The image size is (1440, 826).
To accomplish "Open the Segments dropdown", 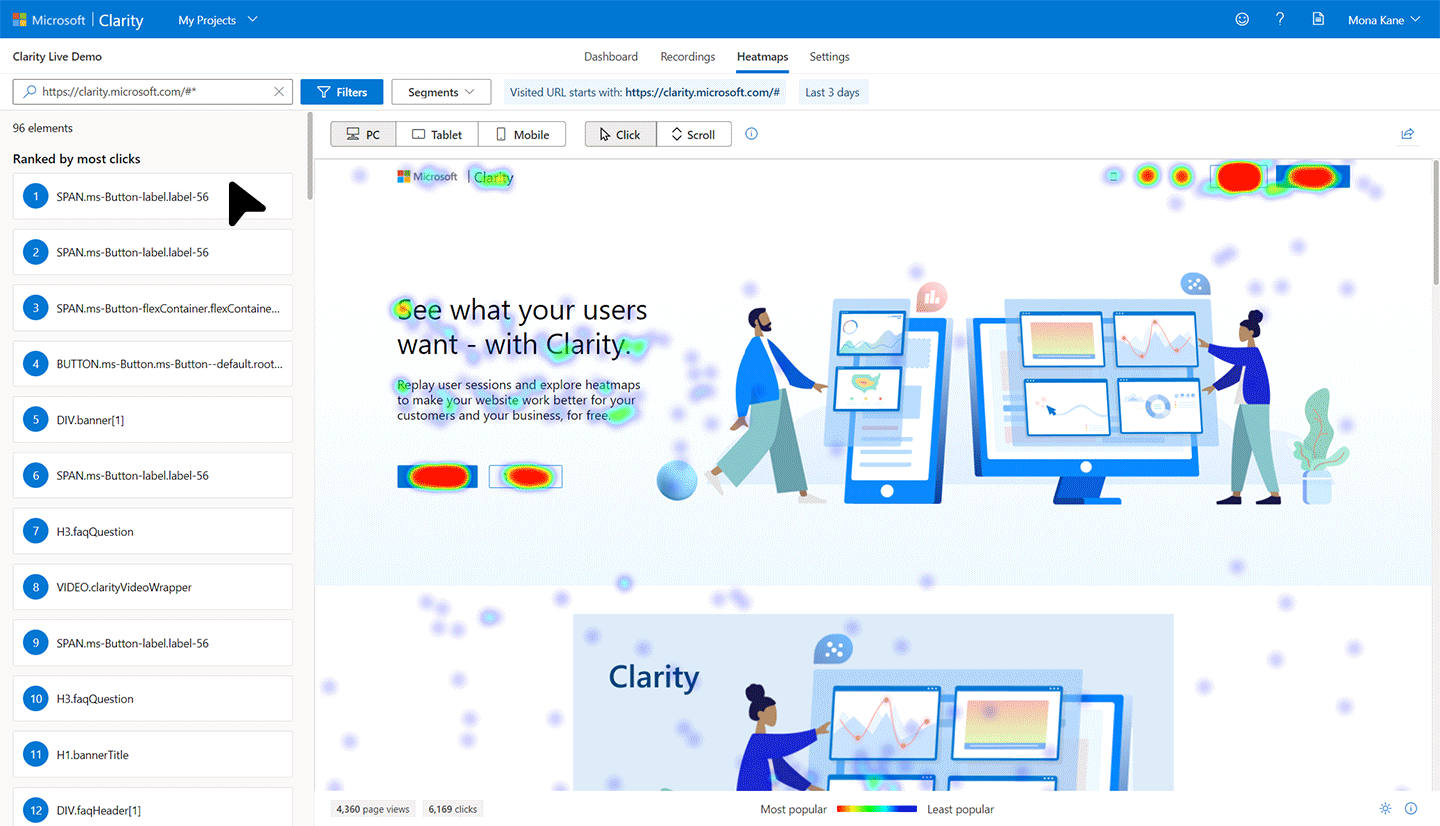I will click(441, 92).
